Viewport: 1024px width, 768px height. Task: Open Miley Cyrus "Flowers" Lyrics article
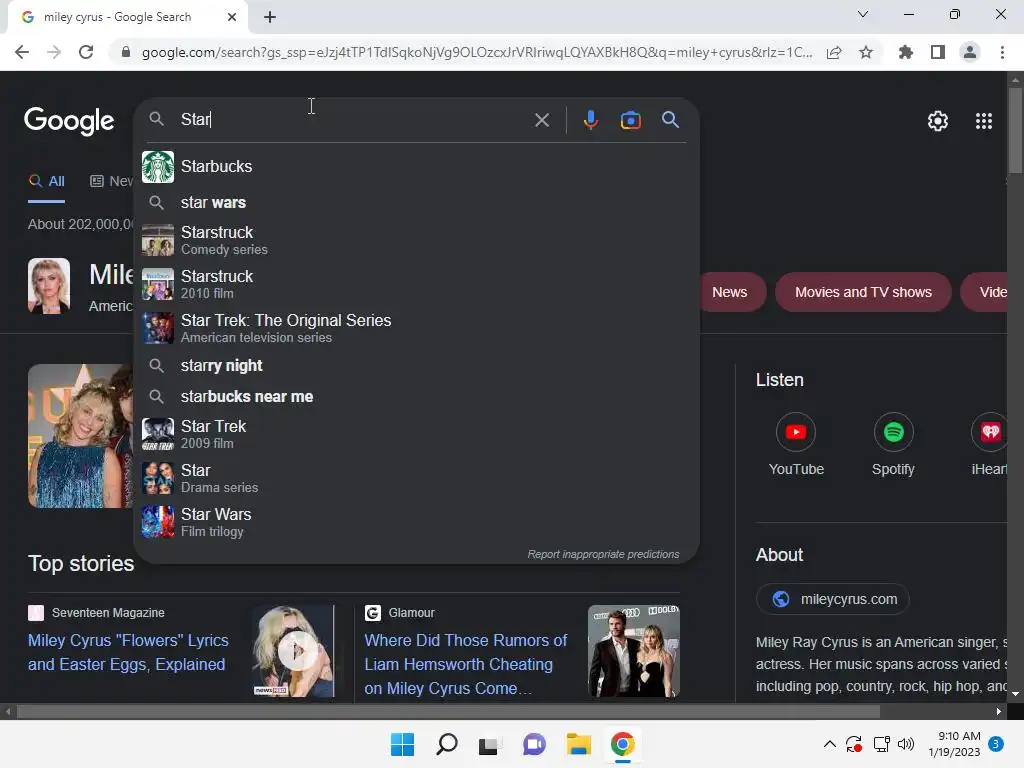click(x=128, y=652)
